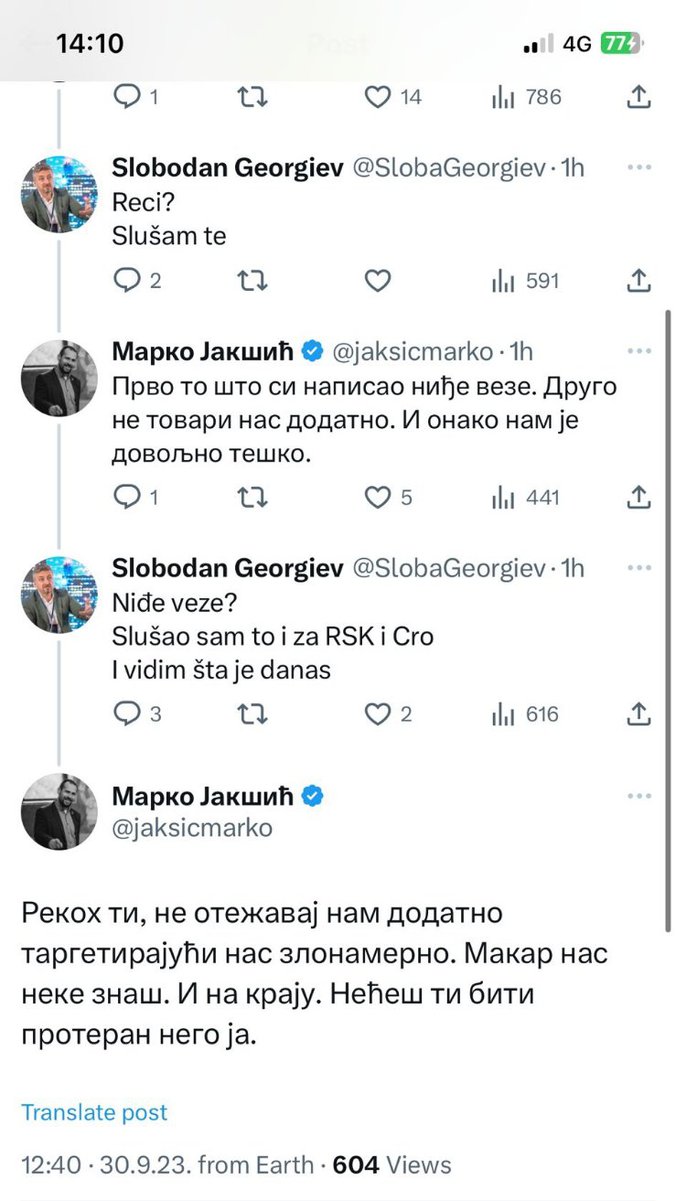Like Марко Јакшић's reply with 5 likes

[377, 496]
